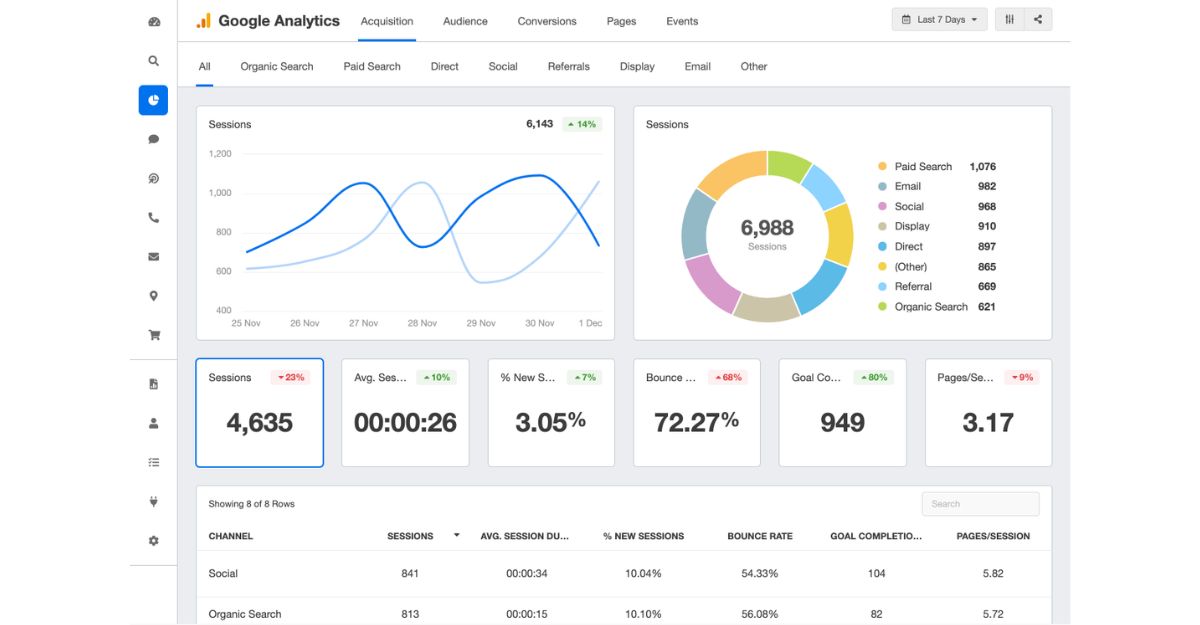
Task: Click the circular target icon in sidebar
Action: pos(153,178)
